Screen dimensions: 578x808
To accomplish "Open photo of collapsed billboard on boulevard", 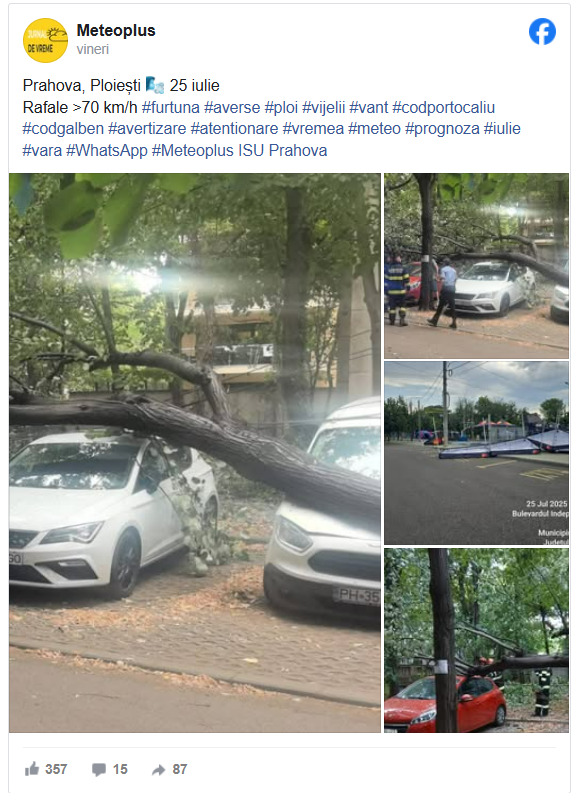I will click(x=477, y=453).
